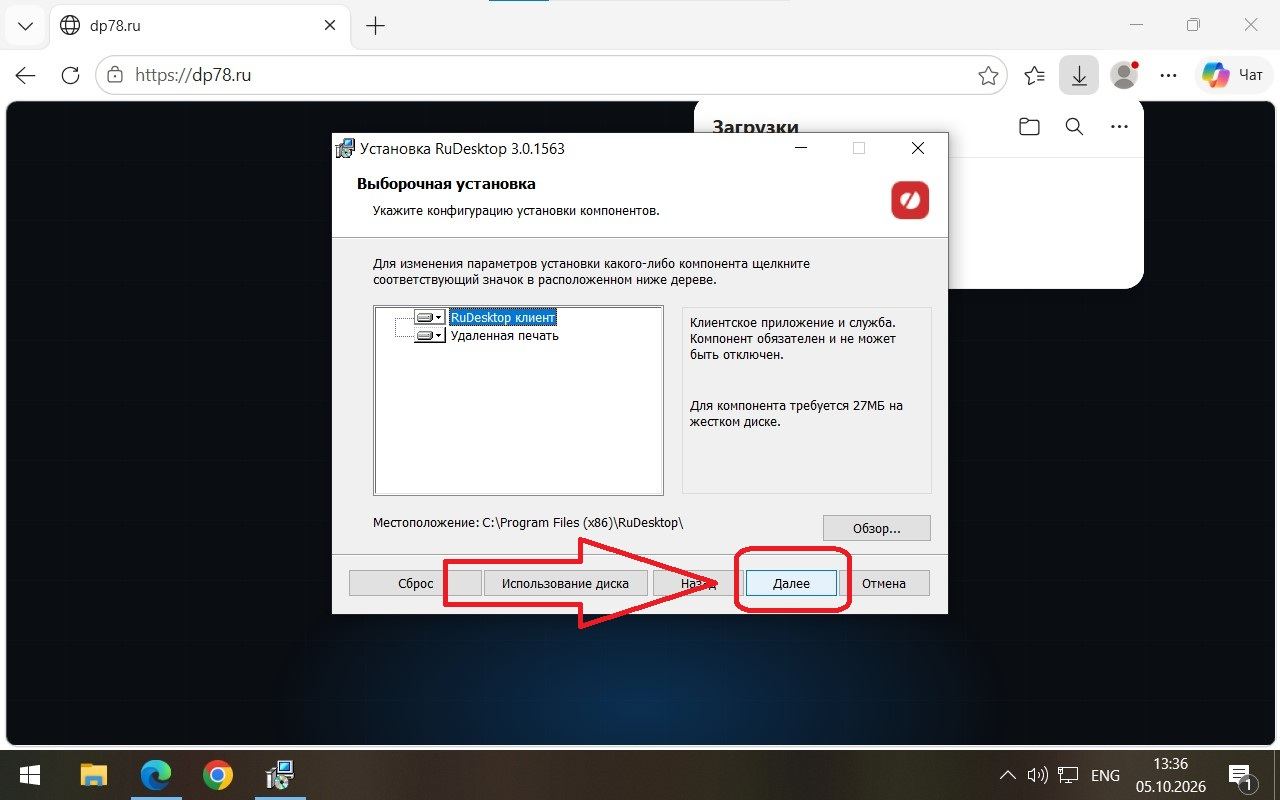The width and height of the screenshot is (1280, 800).
Task: Go back with the Назад button
Action: (x=698, y=583)
